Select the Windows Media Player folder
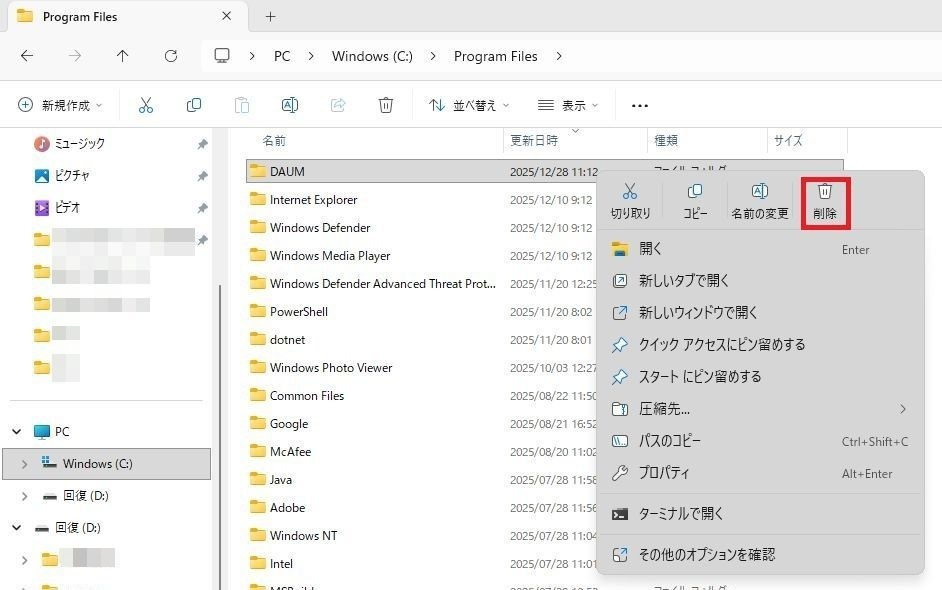Image resolution: width=942 pixels, height=590 pixels. (330, 256)
